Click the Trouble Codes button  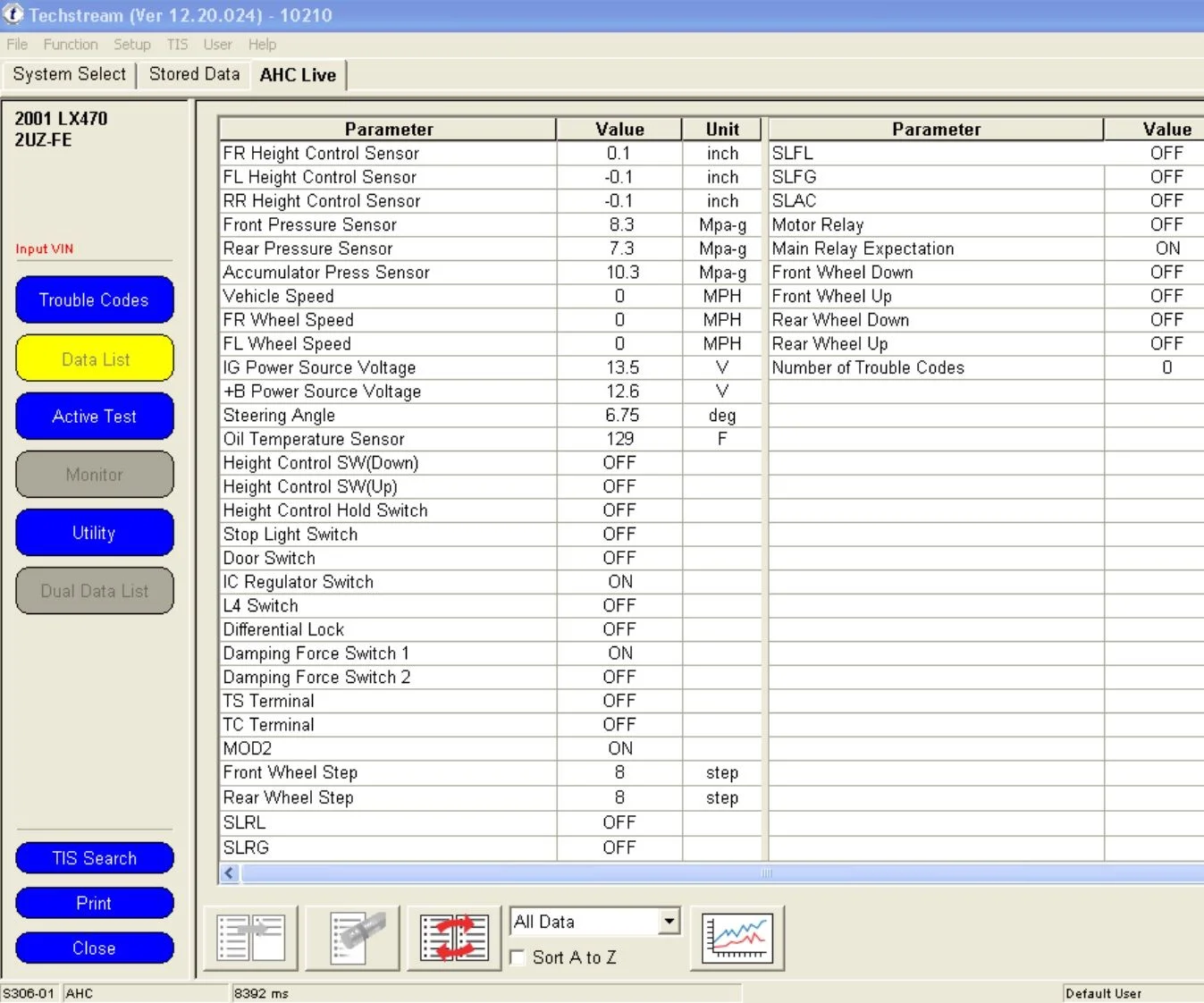click(94, 300)
